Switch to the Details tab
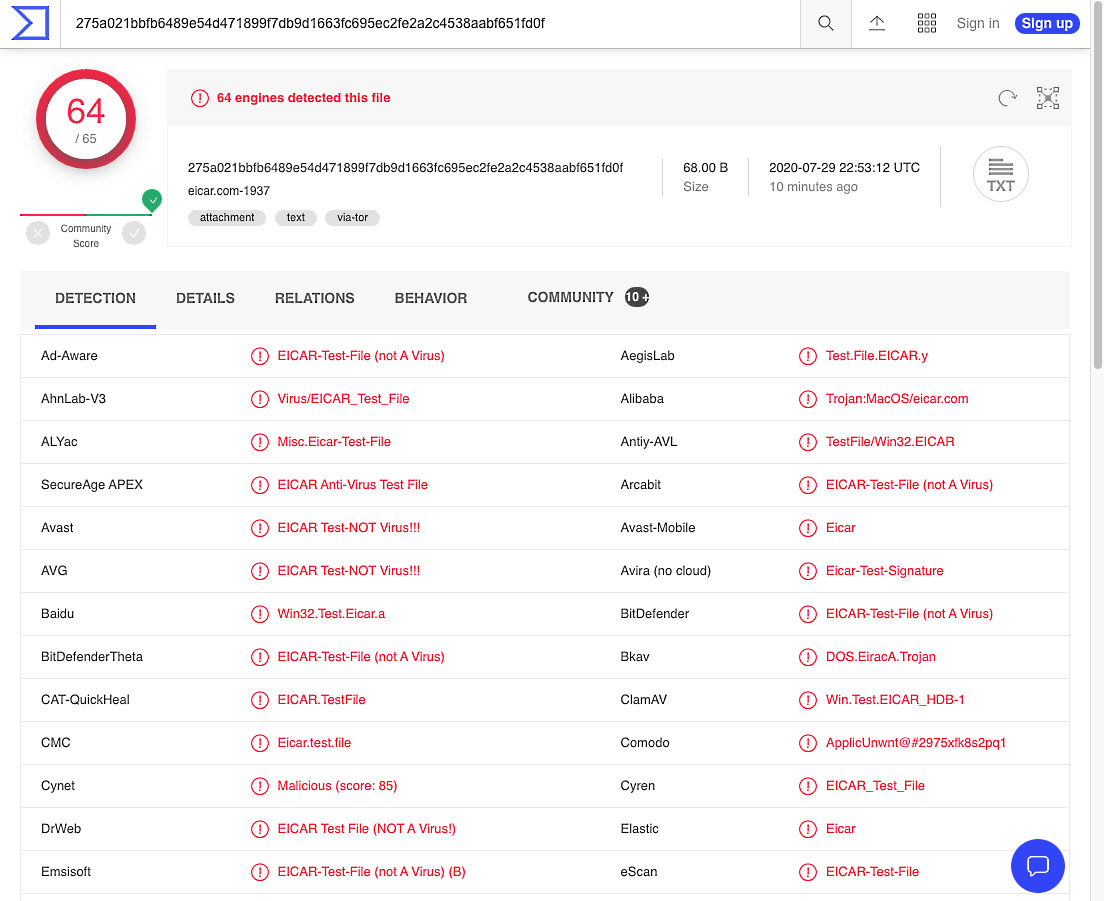The height and width of the screenshot is (901, 1104). coord(205,298)
